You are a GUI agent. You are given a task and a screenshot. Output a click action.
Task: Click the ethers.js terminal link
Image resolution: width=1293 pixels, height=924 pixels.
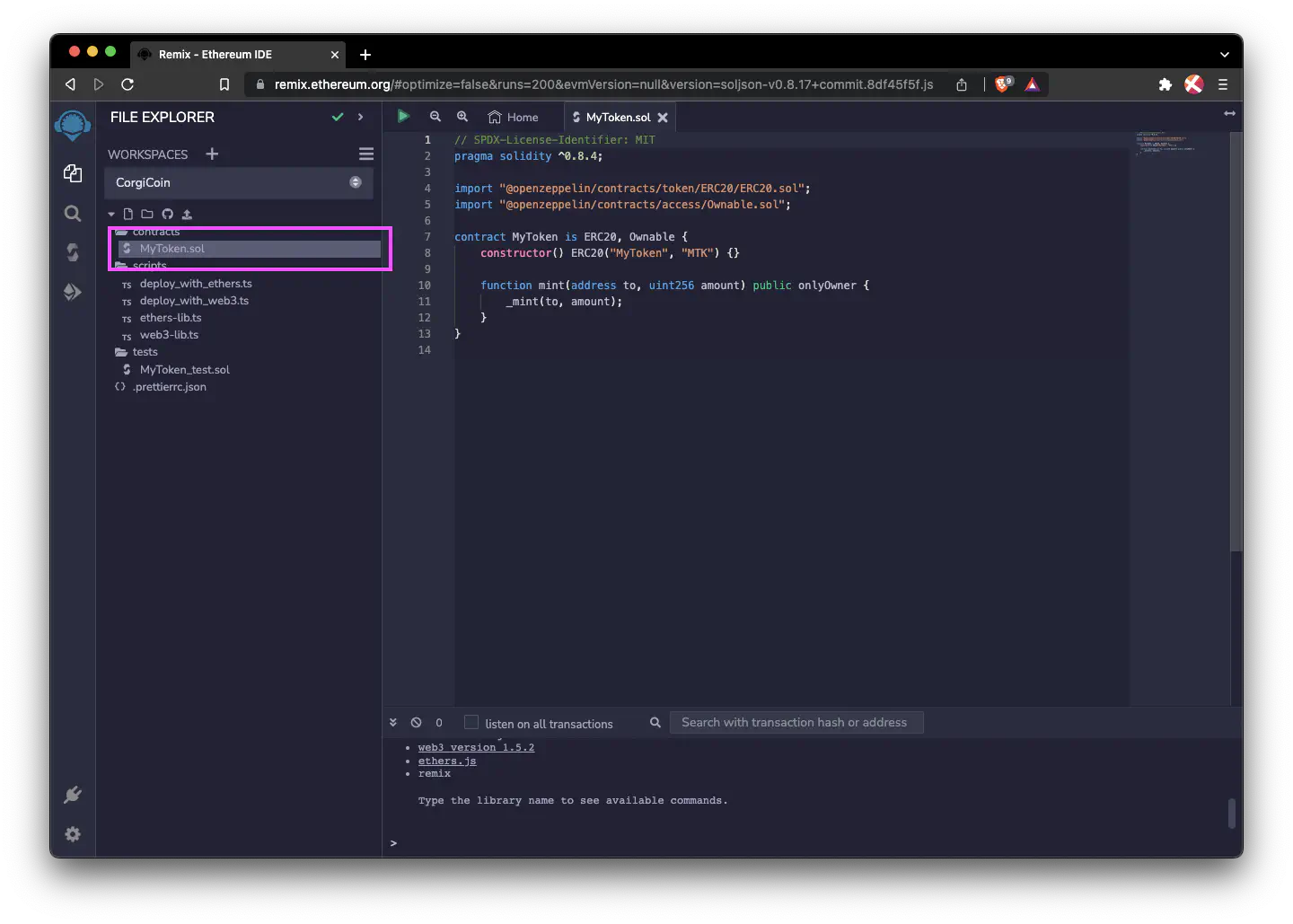(x=447, y=761)
